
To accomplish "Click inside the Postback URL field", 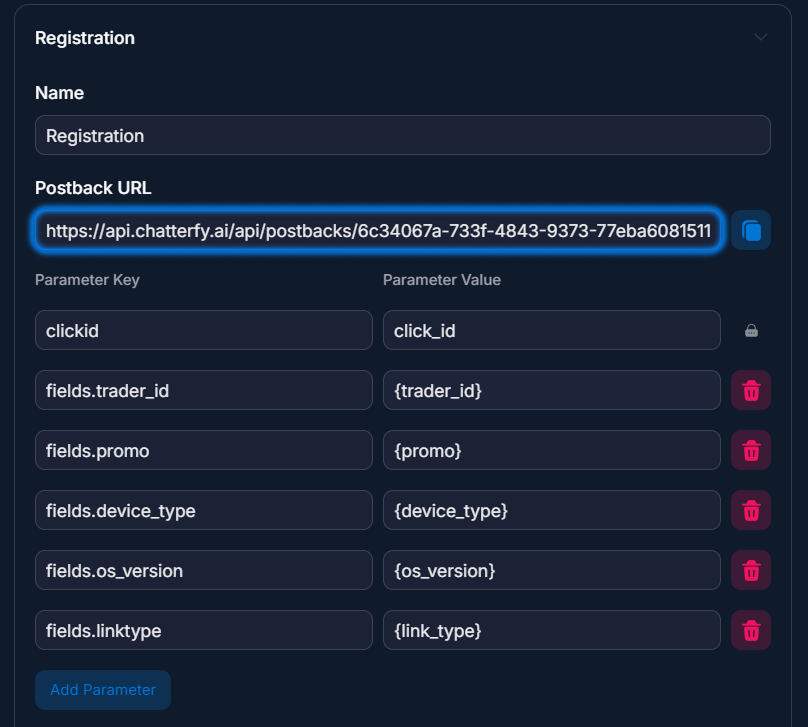I will tap(378, 230).
